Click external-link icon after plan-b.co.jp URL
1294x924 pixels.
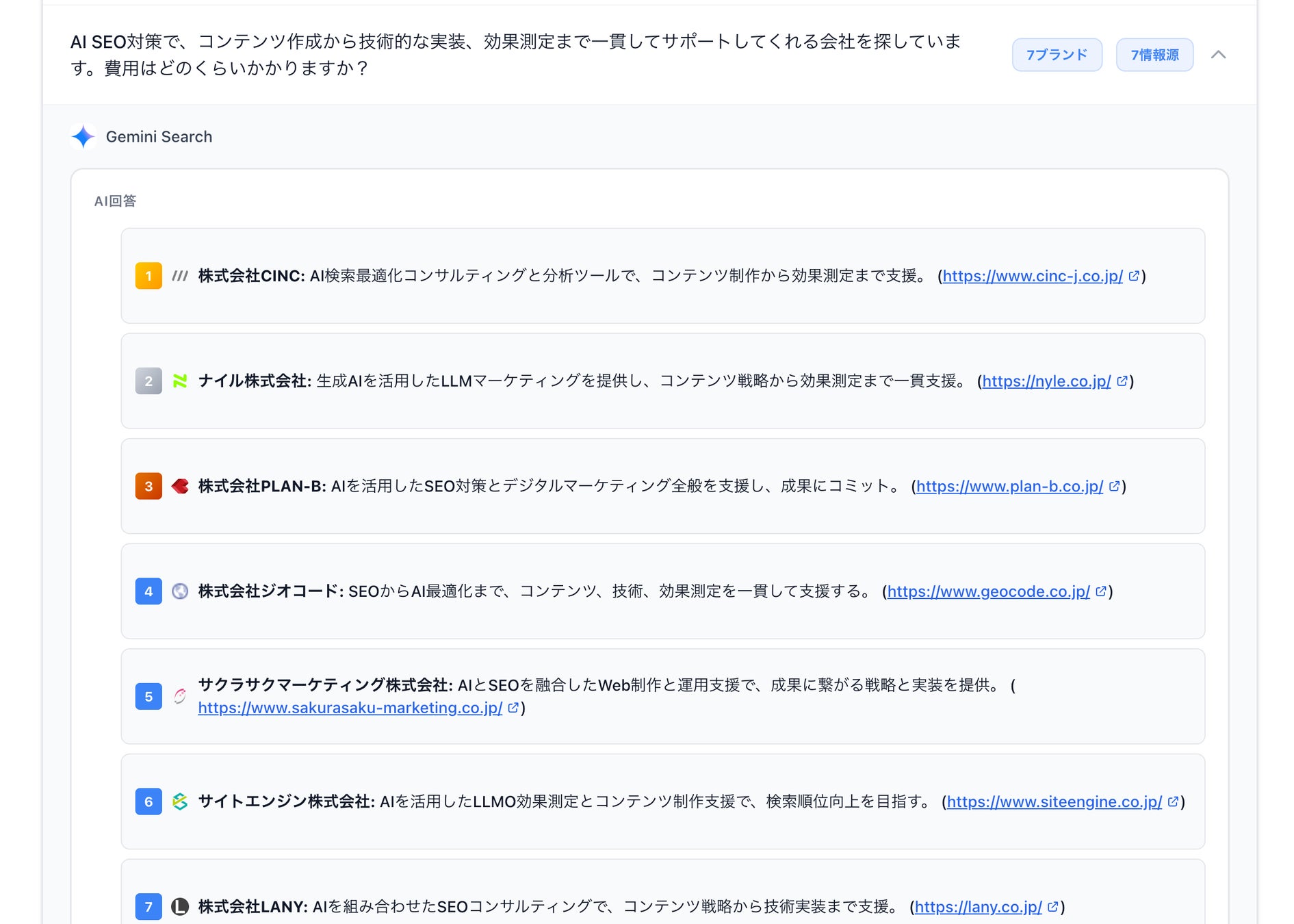[1115, 487]
